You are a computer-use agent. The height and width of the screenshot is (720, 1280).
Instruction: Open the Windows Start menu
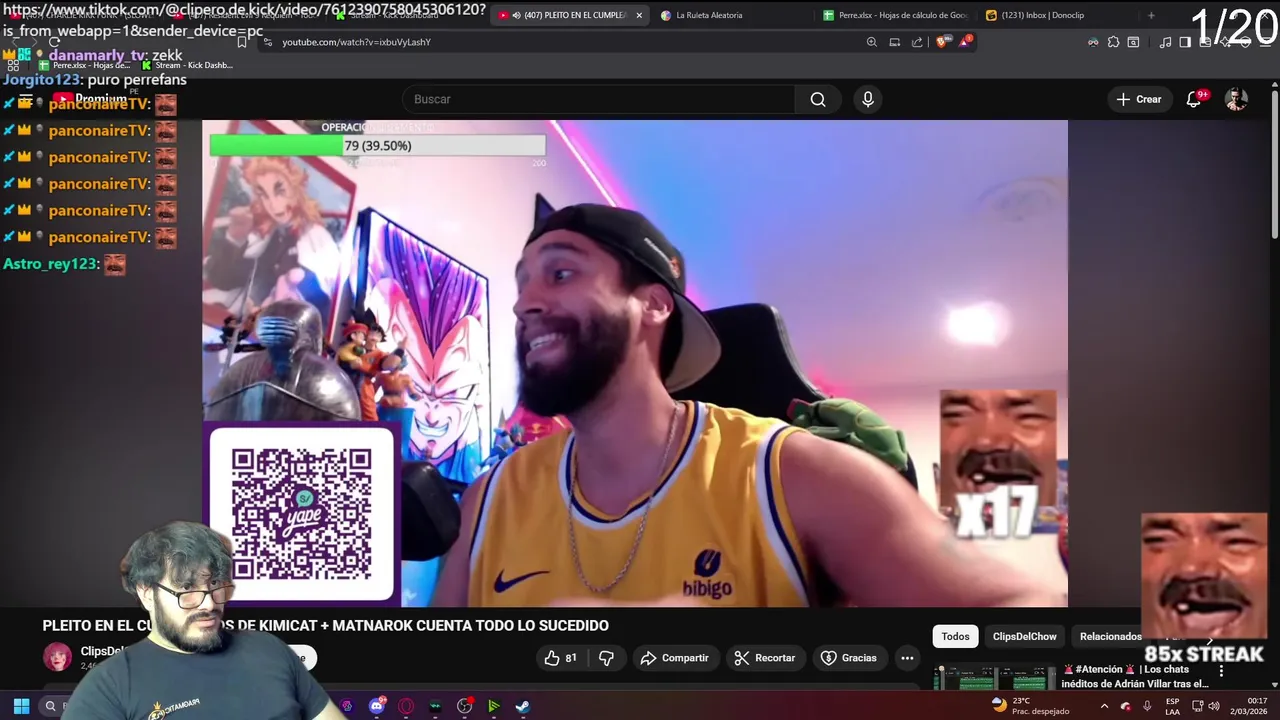click(x=21, y=706)
